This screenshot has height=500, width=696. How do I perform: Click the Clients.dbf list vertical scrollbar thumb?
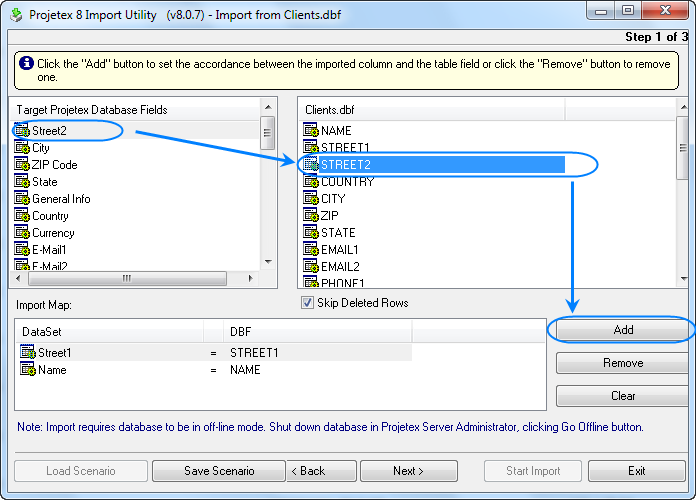click(683, 148)
